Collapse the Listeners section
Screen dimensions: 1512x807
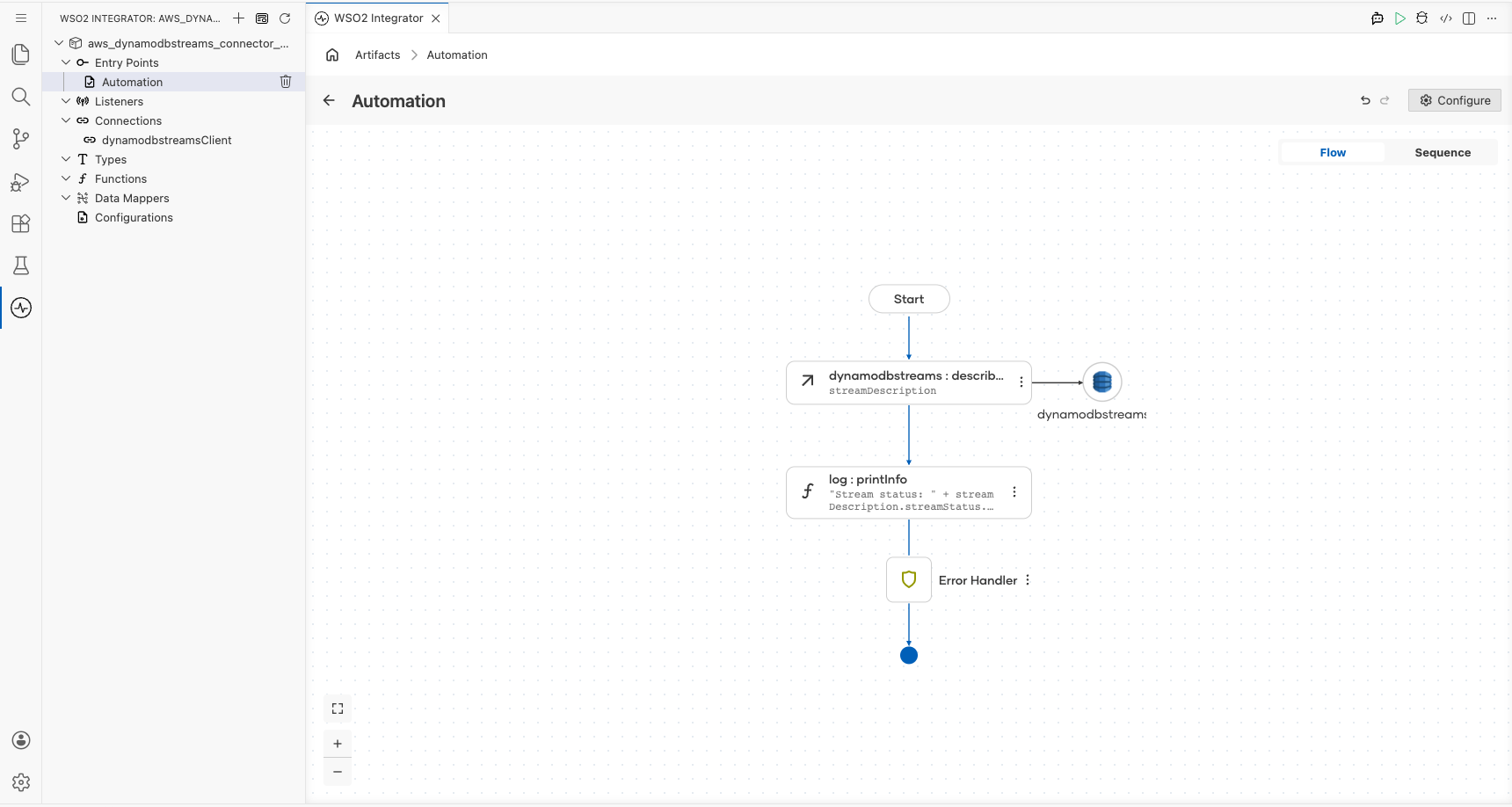coord(66,101)
